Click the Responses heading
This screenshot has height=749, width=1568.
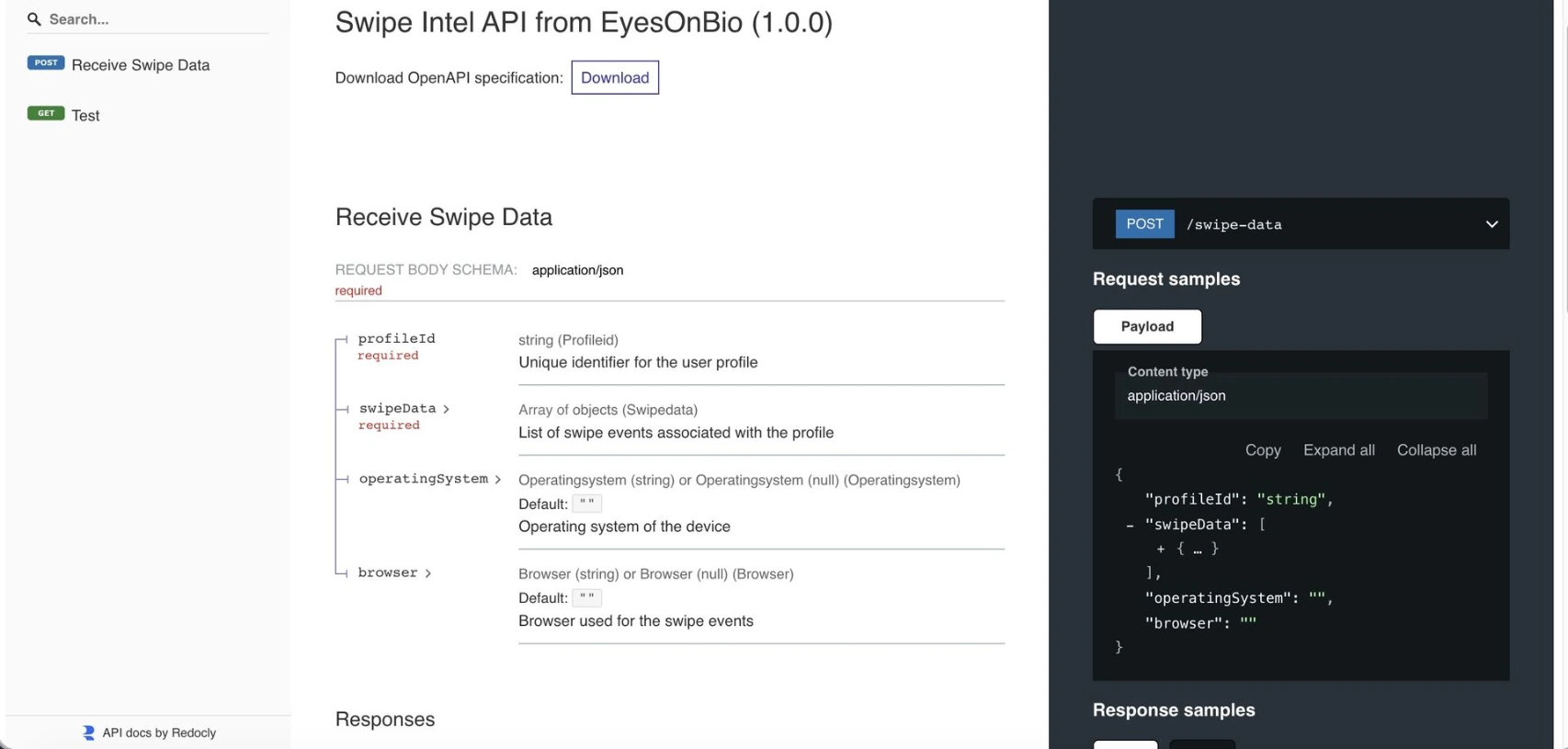coord(385,720)
